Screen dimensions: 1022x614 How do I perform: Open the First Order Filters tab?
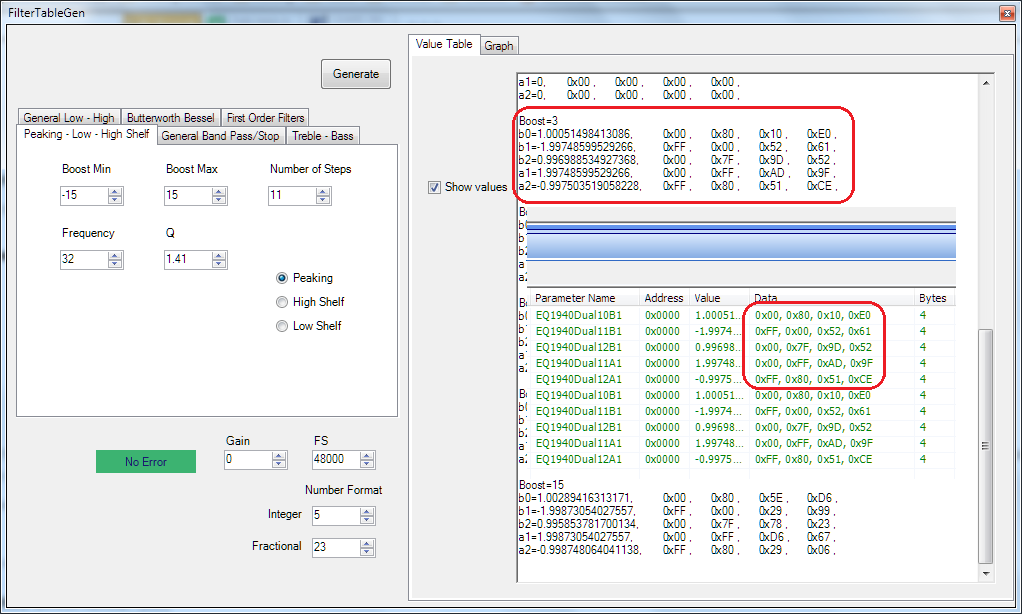pyautogui.click(x=265, y=117)
